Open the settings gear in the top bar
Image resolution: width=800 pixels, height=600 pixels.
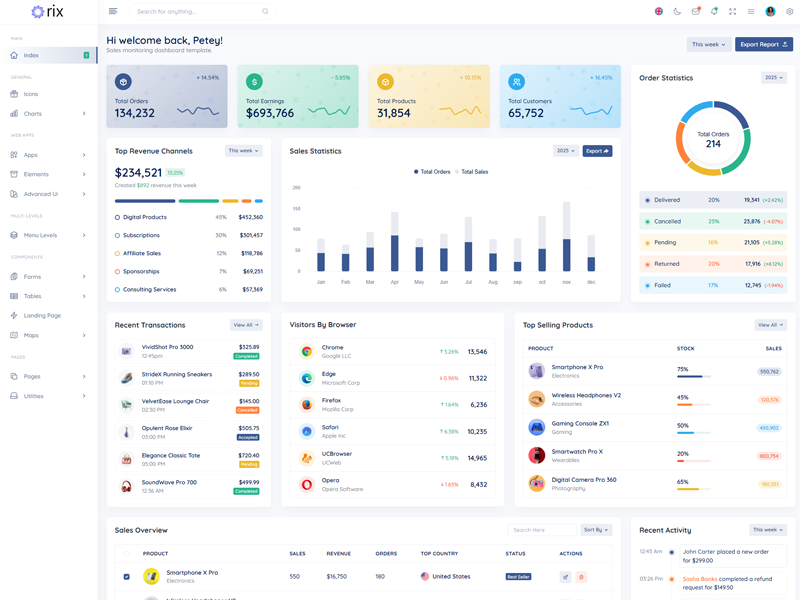789,12
